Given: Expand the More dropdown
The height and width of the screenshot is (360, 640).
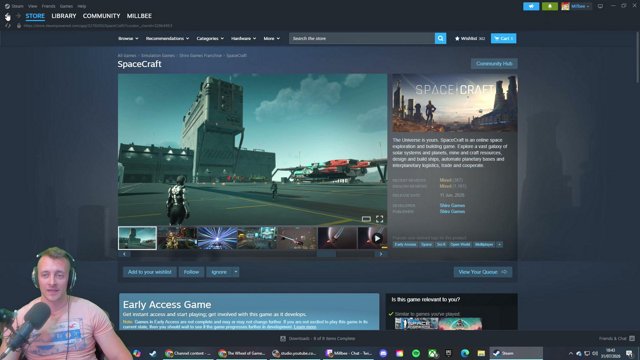Looking at the screenshot, I should 272,38.
